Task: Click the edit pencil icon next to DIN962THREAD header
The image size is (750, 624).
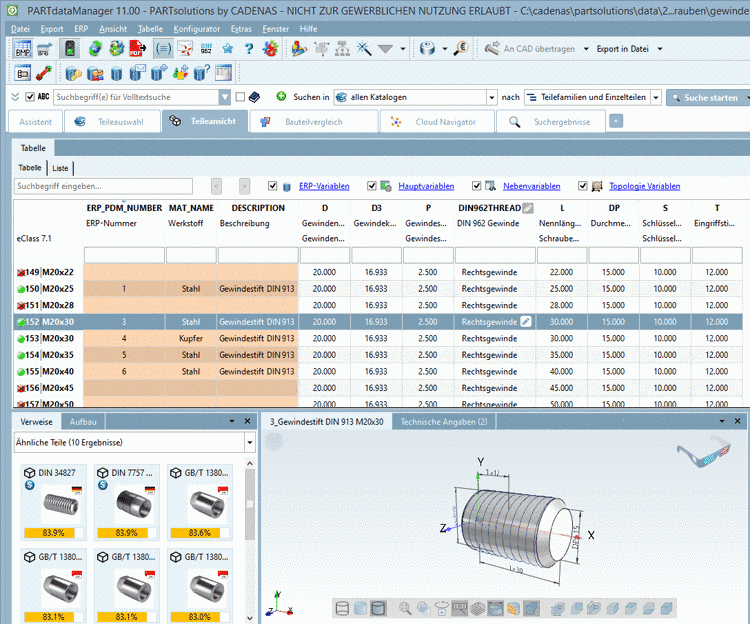Action: (x=528, y=208)
